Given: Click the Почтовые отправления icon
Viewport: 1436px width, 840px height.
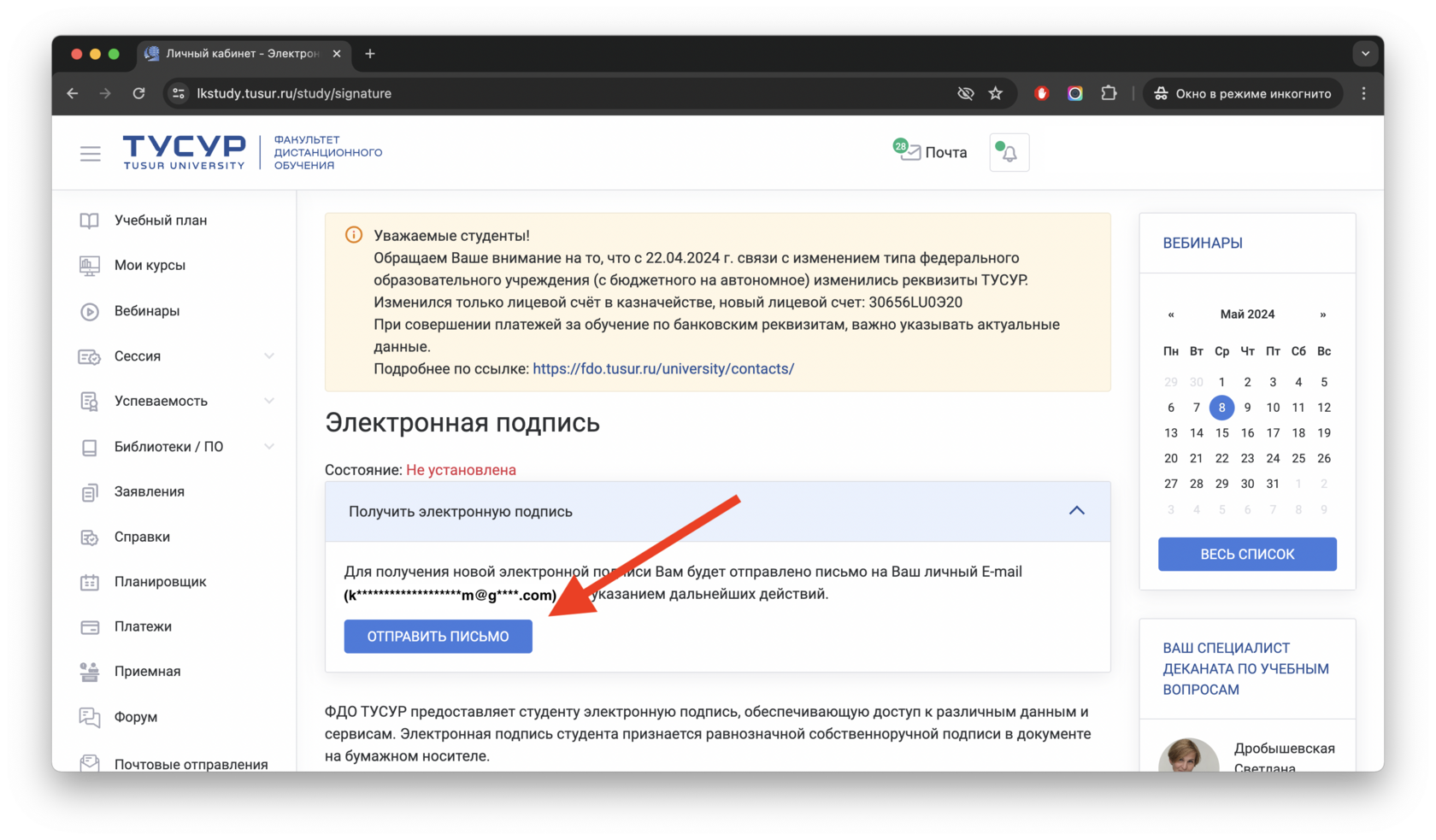Looking at the screenshot, I should (90, 763).
